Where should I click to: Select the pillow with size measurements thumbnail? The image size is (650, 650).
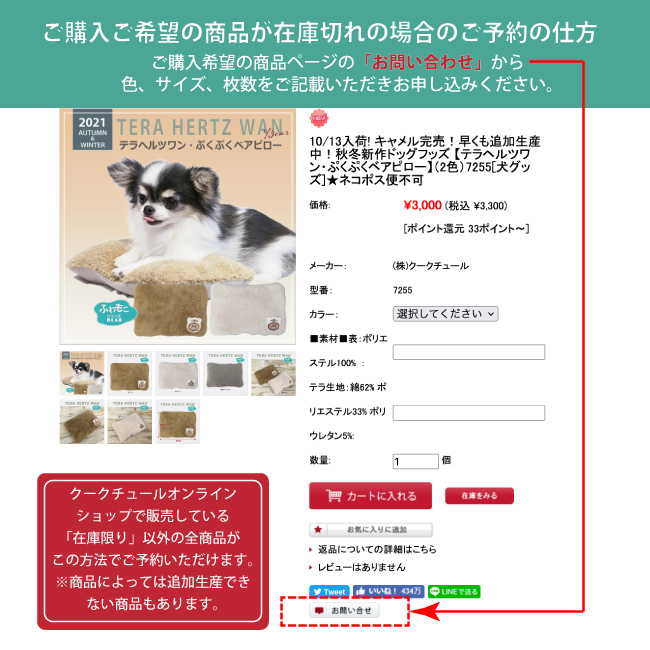(177, 422)
